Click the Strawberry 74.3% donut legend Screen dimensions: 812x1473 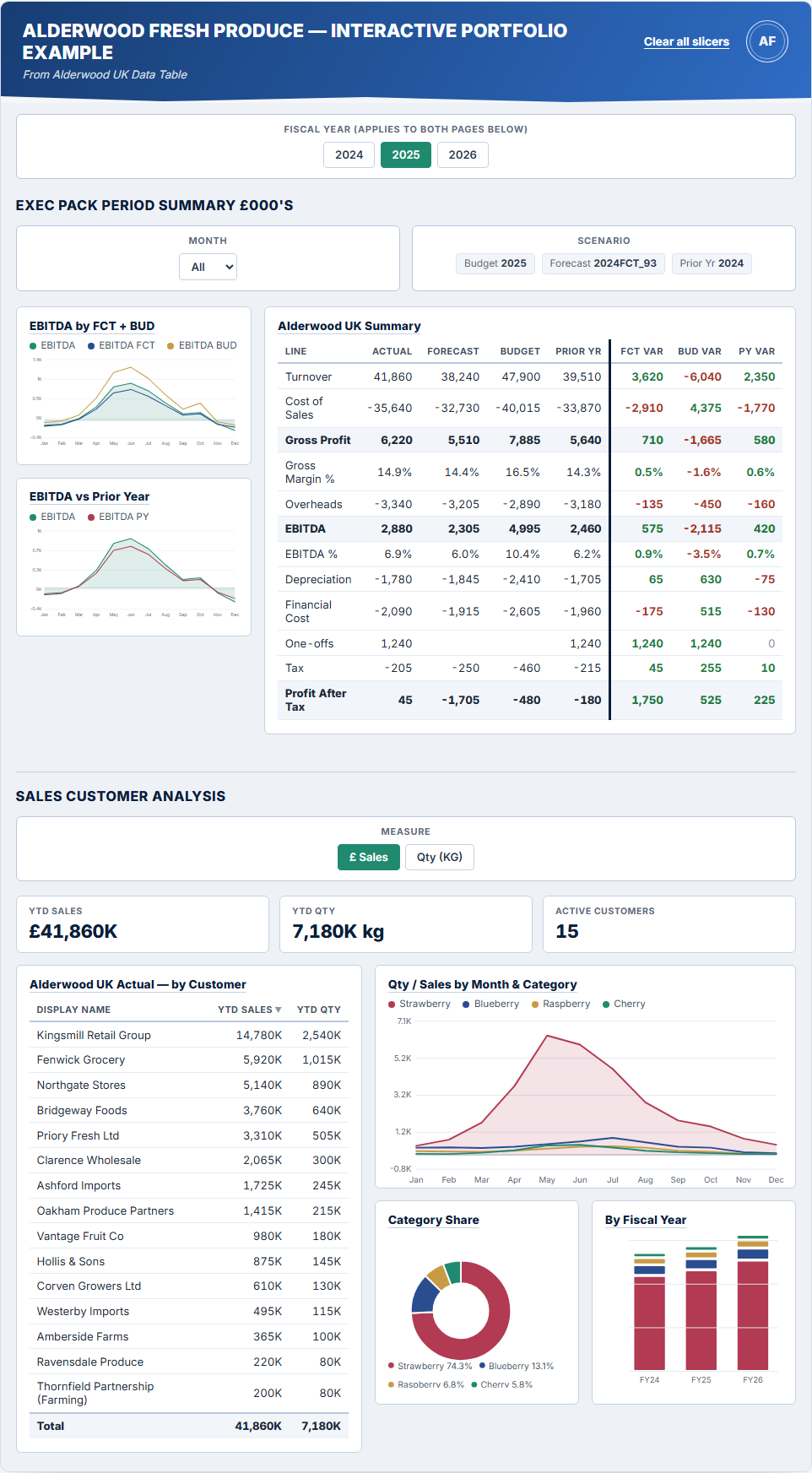pos(430,1366)
